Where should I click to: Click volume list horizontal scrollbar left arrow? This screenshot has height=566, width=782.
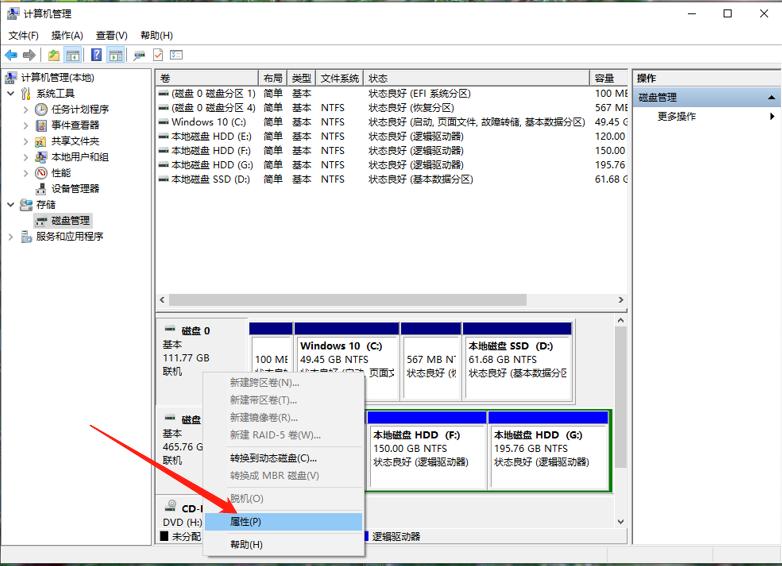click(162, 300)
